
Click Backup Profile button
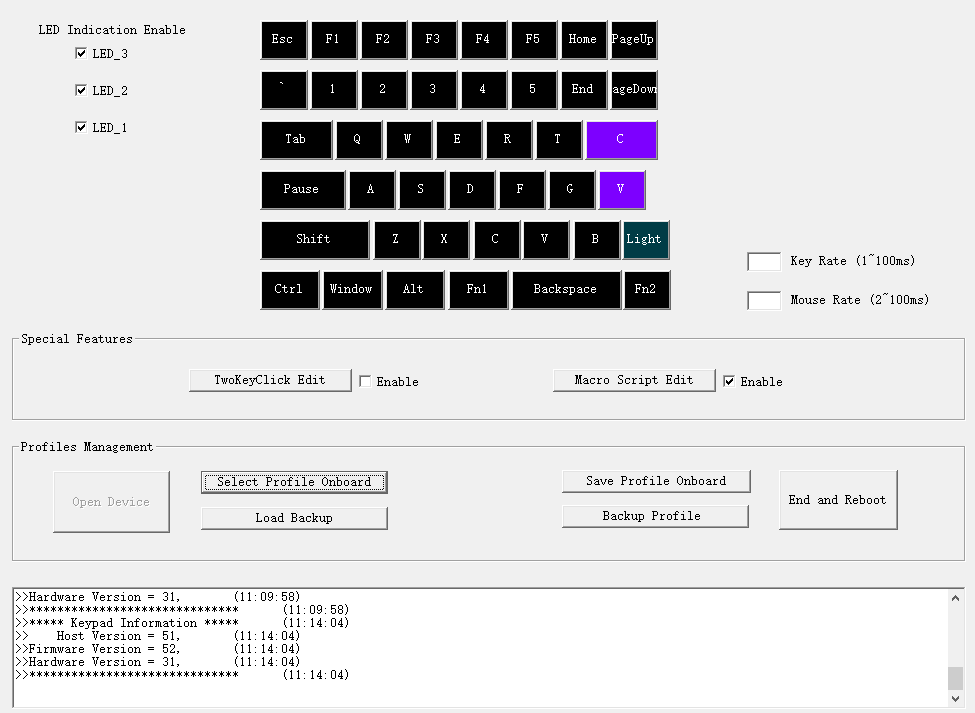coord(655,517)
